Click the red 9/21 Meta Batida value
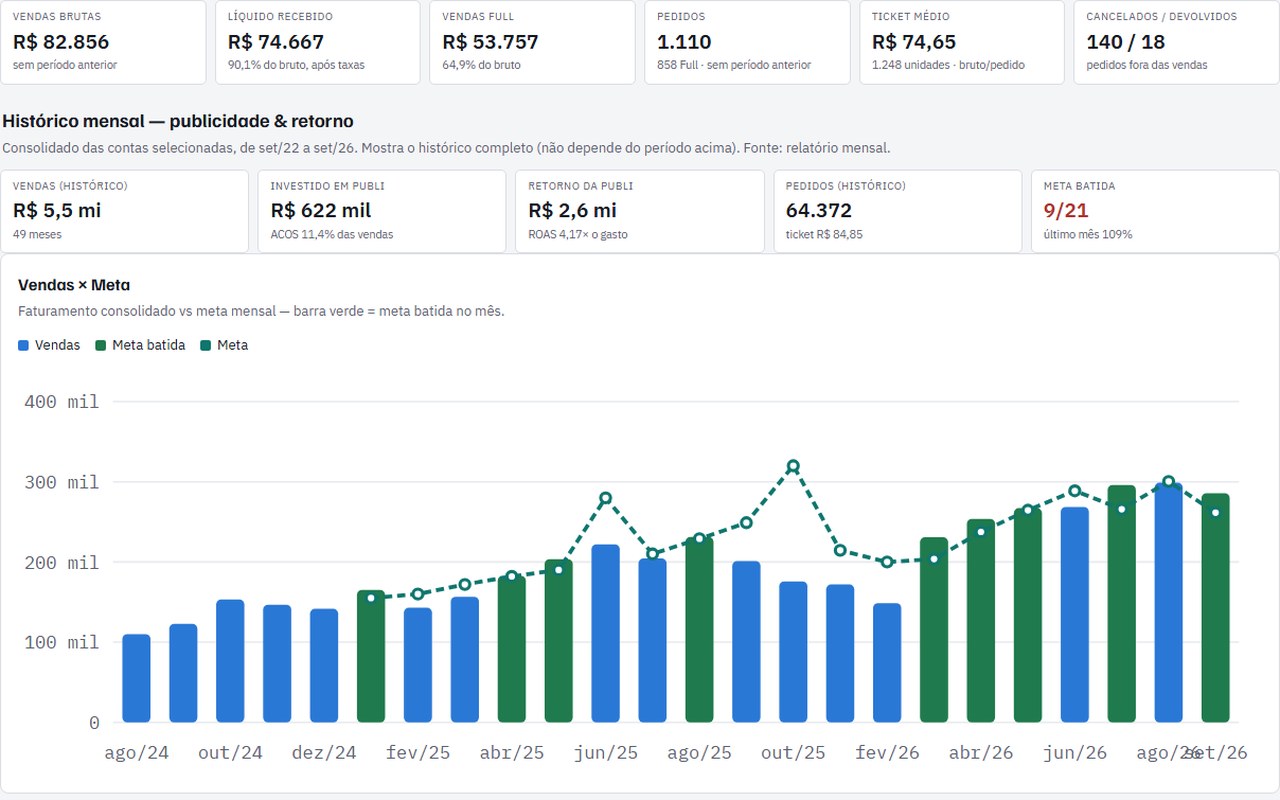Screen dimensions: 1280x800 click(x=1066, y=210)
